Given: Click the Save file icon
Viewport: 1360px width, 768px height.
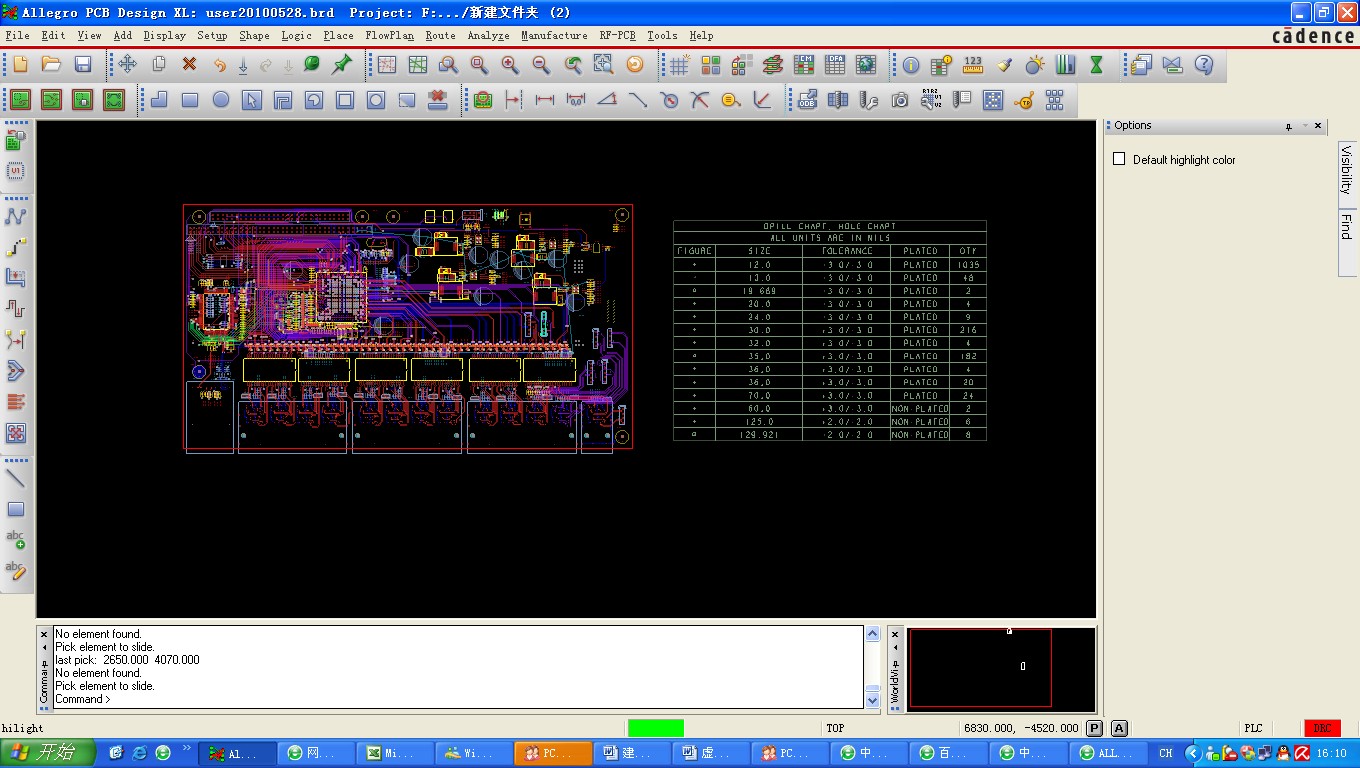Looking at the screenshot, I should 83,65.
